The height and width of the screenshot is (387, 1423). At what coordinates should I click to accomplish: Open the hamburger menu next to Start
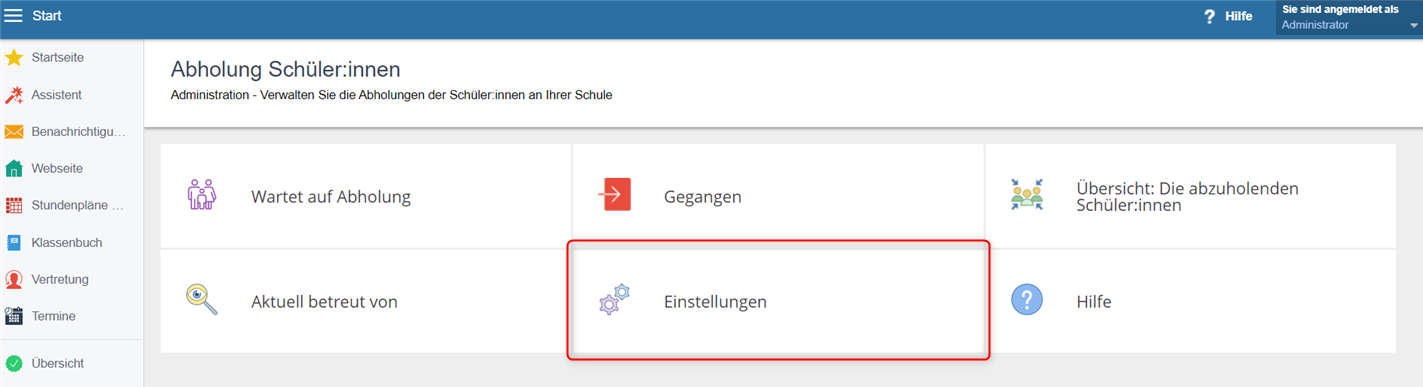(14, 16)
